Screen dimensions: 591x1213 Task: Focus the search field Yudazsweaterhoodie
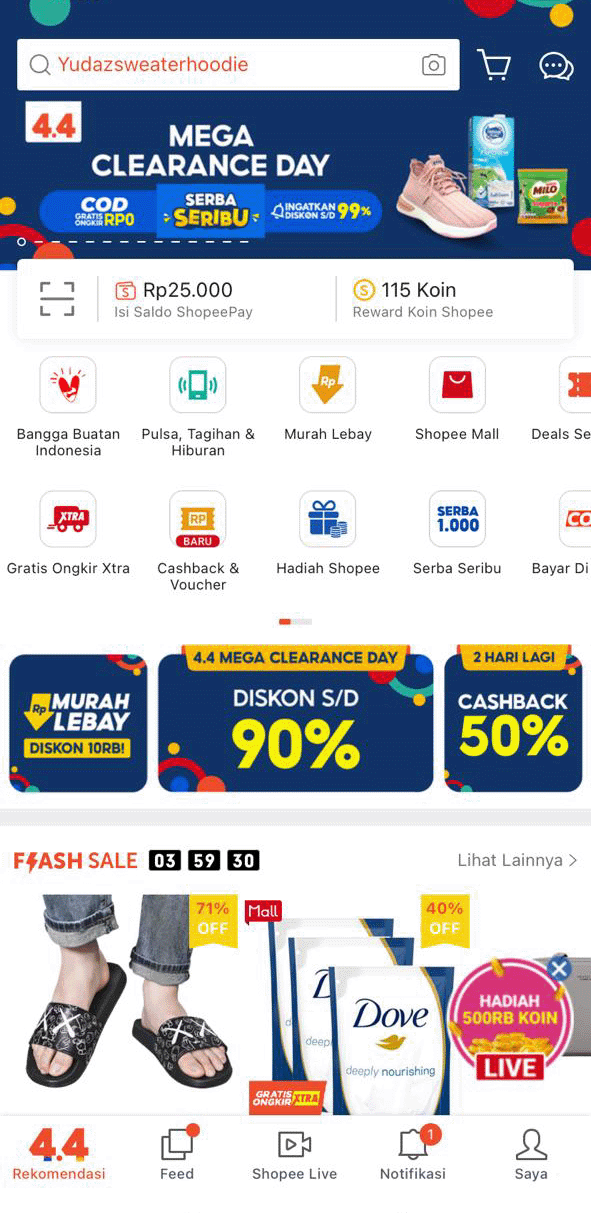pyautogui.click(x=238, y=65)
